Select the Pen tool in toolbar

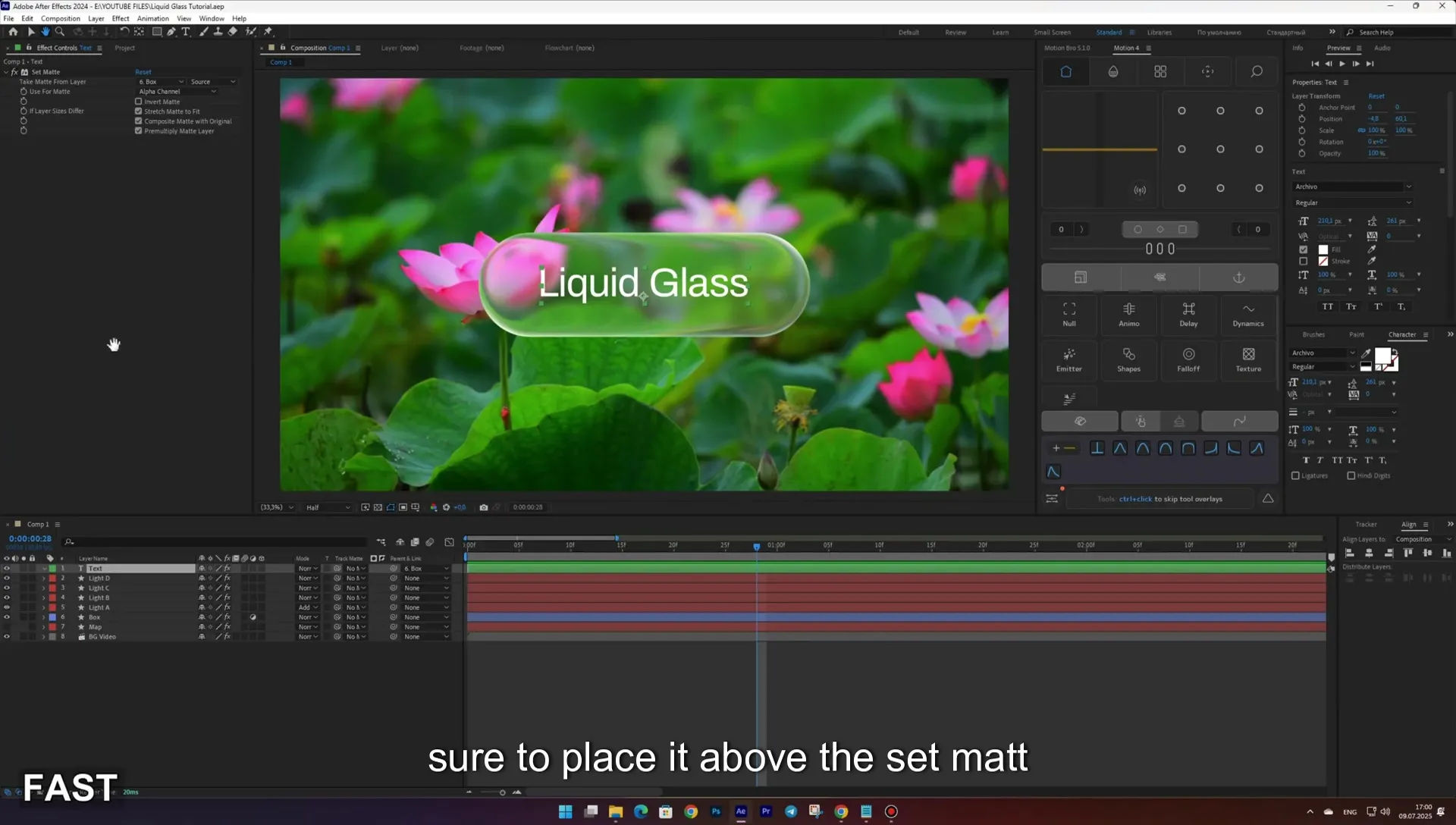click(171, 32)
